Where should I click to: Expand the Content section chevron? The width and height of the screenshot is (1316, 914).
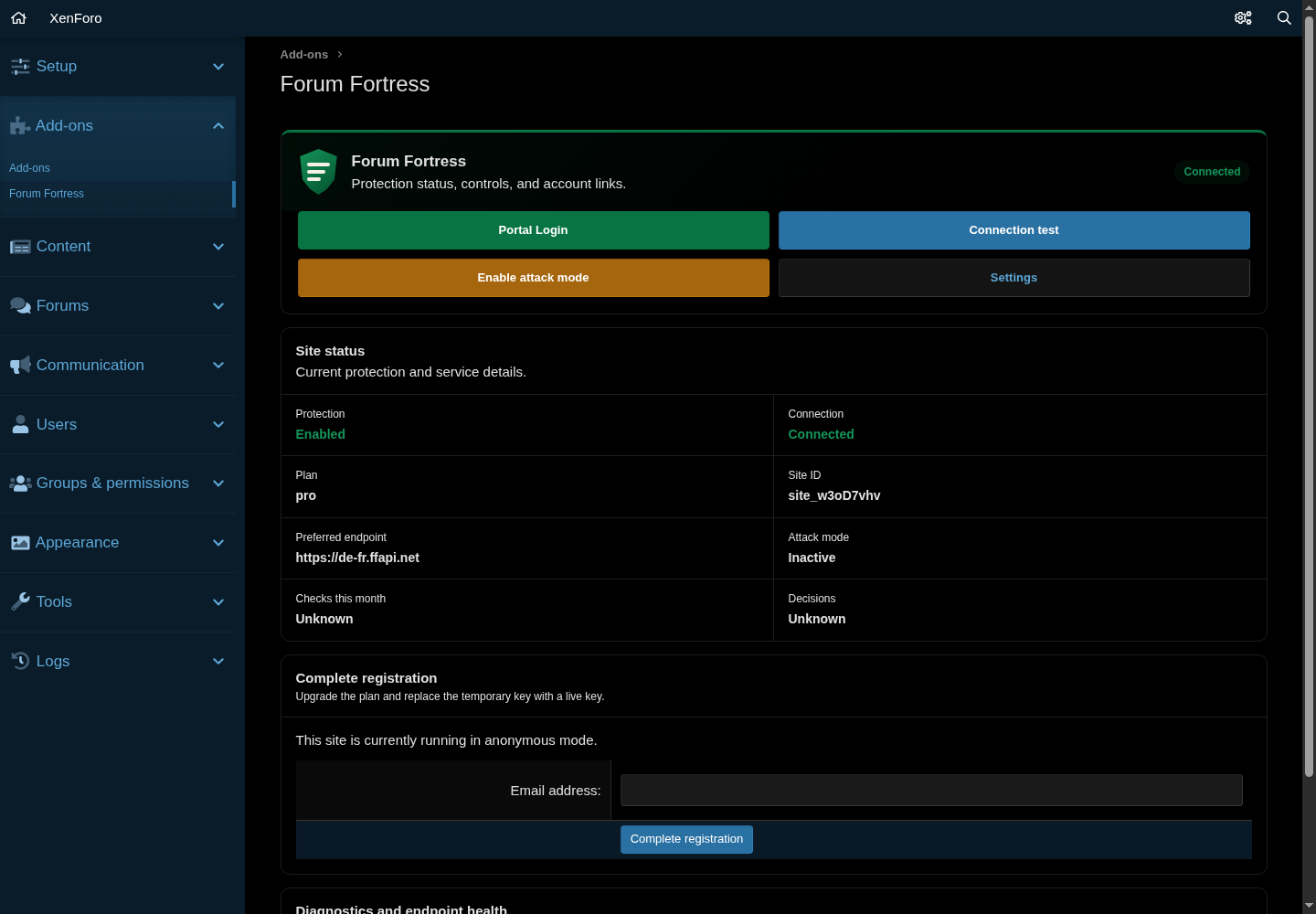[x=218, y=247]
